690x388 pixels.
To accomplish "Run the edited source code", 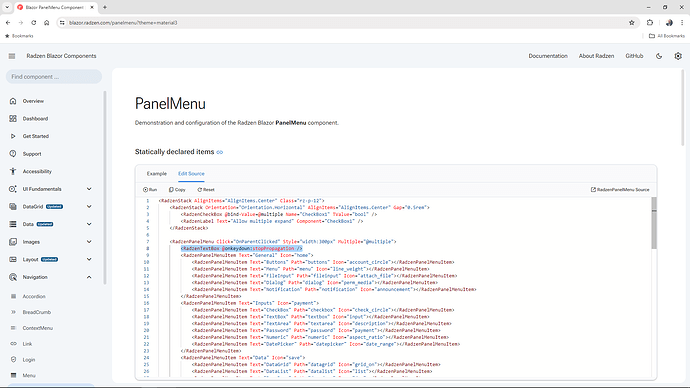I will [150, 190].
